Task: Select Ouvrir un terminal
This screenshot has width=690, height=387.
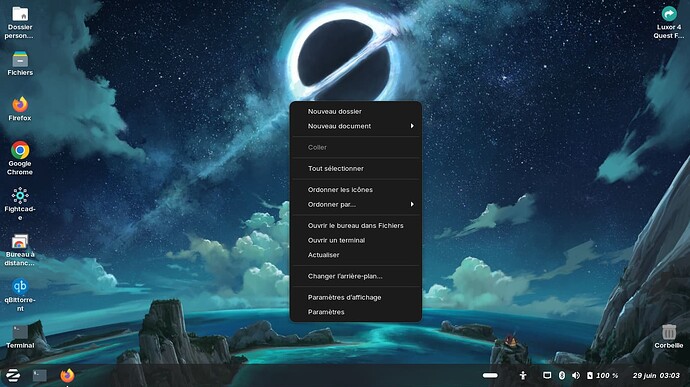Action: [x=356, y=240]
